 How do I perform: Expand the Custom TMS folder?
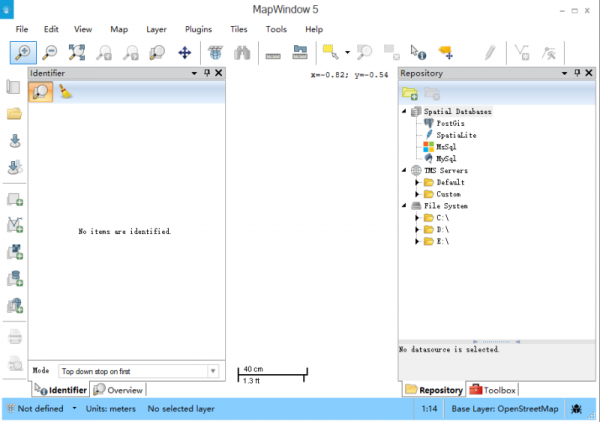417,194
